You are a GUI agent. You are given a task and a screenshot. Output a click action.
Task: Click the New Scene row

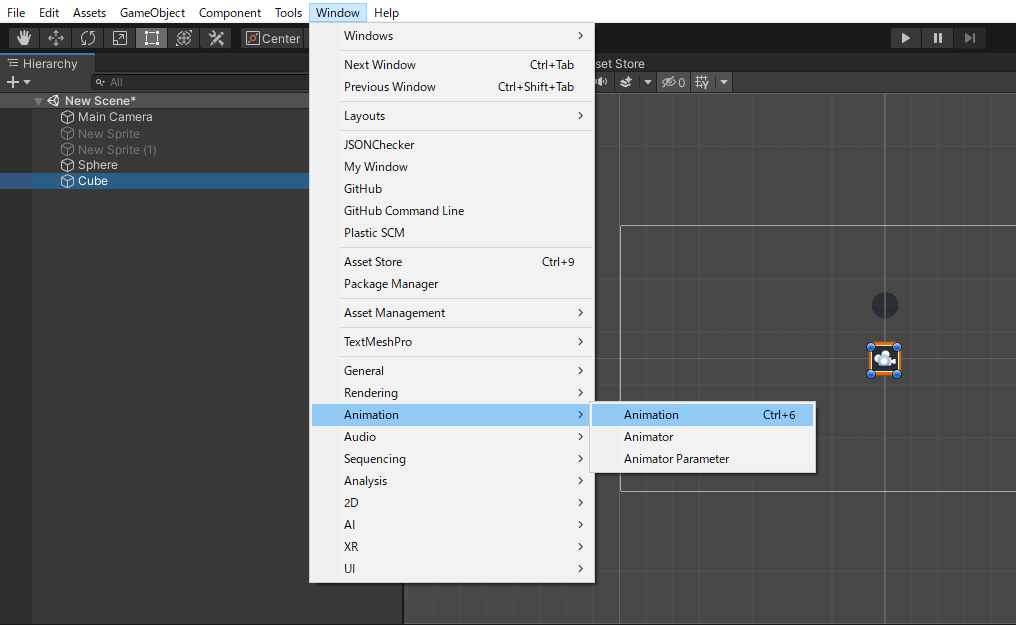154,101
